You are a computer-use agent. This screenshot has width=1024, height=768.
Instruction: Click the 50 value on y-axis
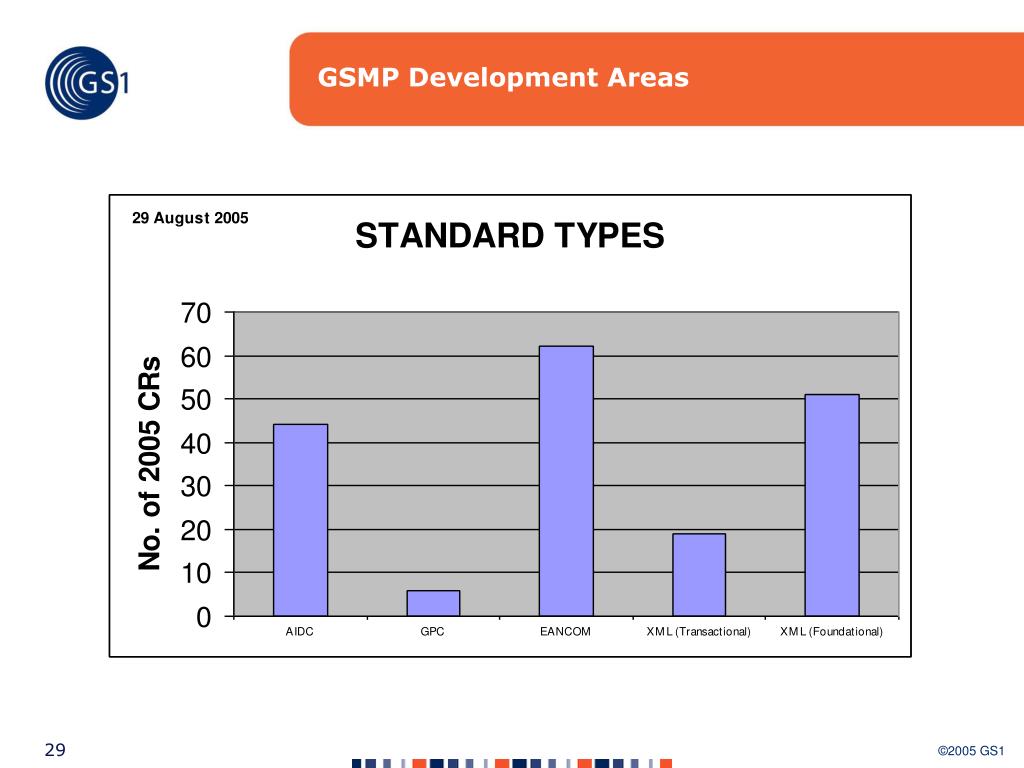pos(196,400)
